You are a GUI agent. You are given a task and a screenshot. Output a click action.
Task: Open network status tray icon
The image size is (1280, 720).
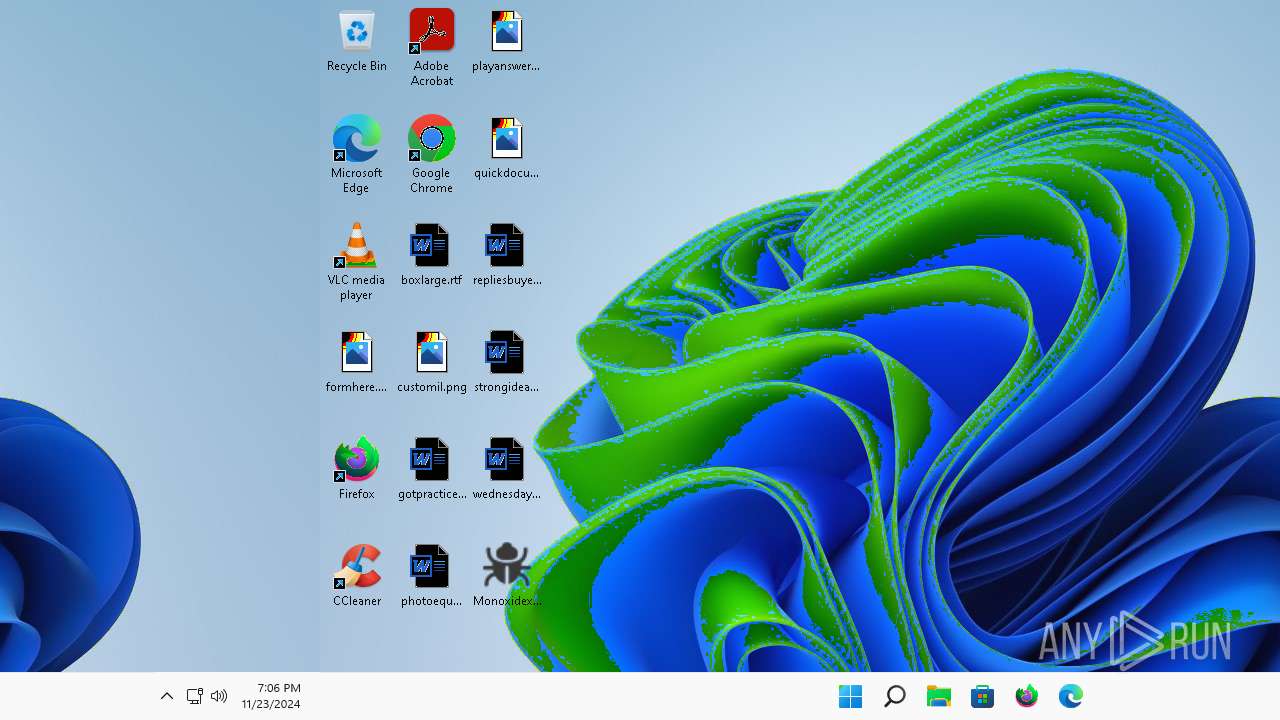point(195,696)
